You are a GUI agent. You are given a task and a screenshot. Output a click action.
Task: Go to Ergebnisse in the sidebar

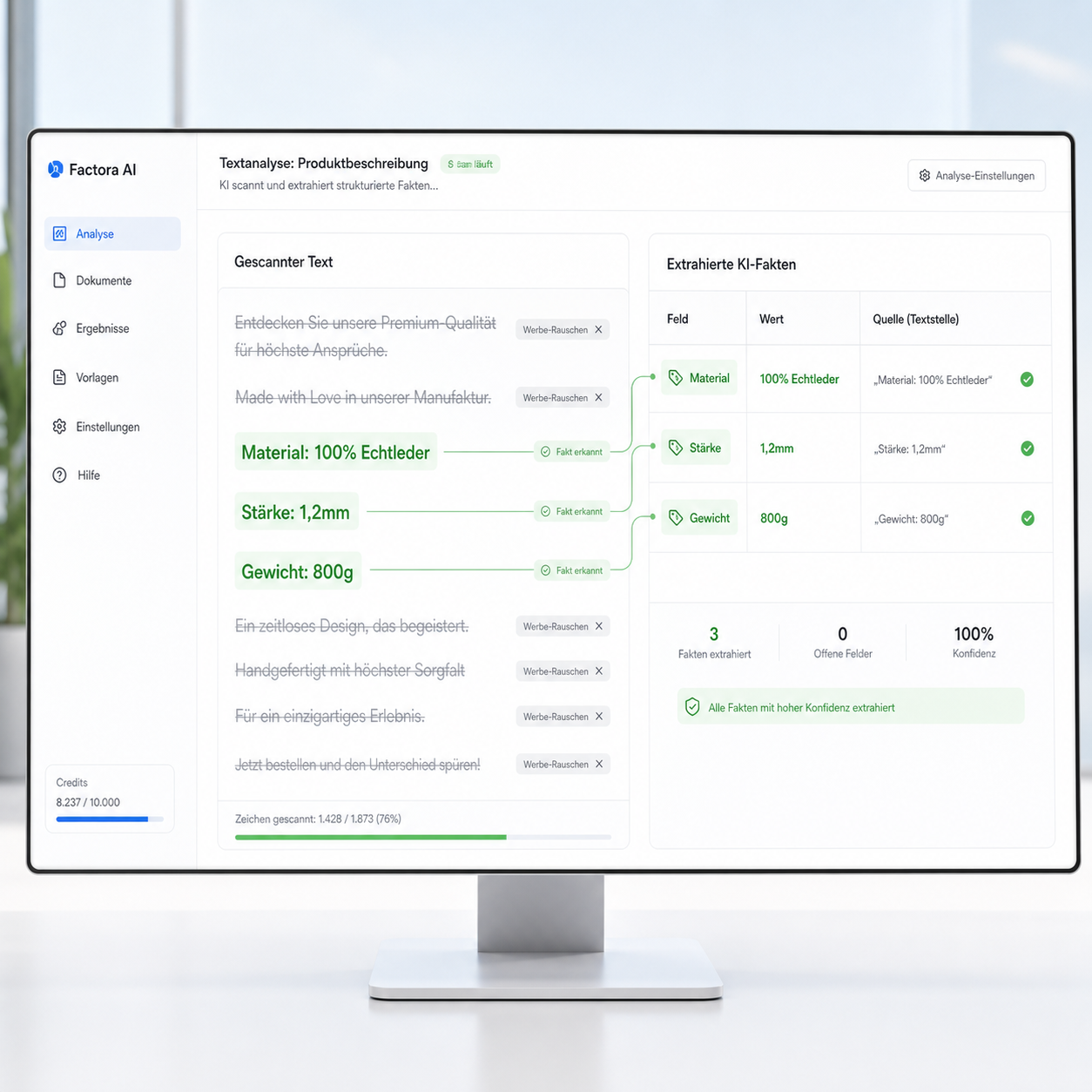pos(91,328)
